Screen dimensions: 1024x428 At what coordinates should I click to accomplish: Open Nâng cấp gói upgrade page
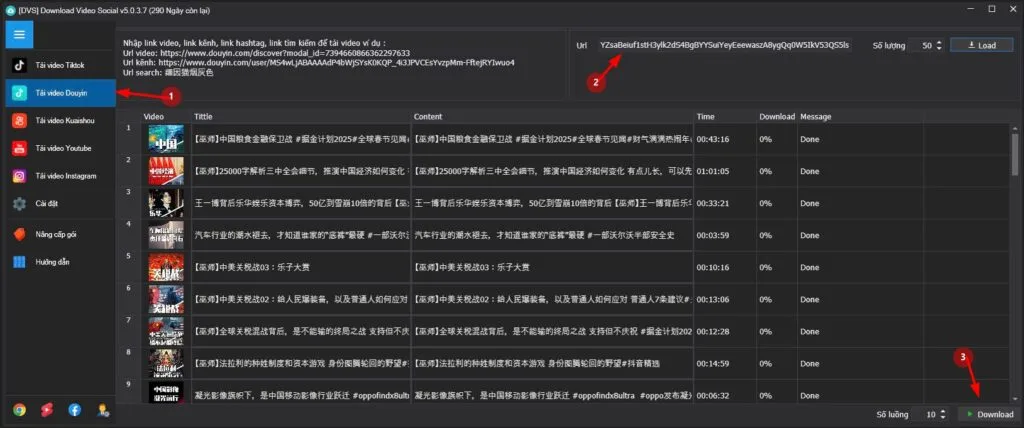pyautogui.click(x=59, y=234)
